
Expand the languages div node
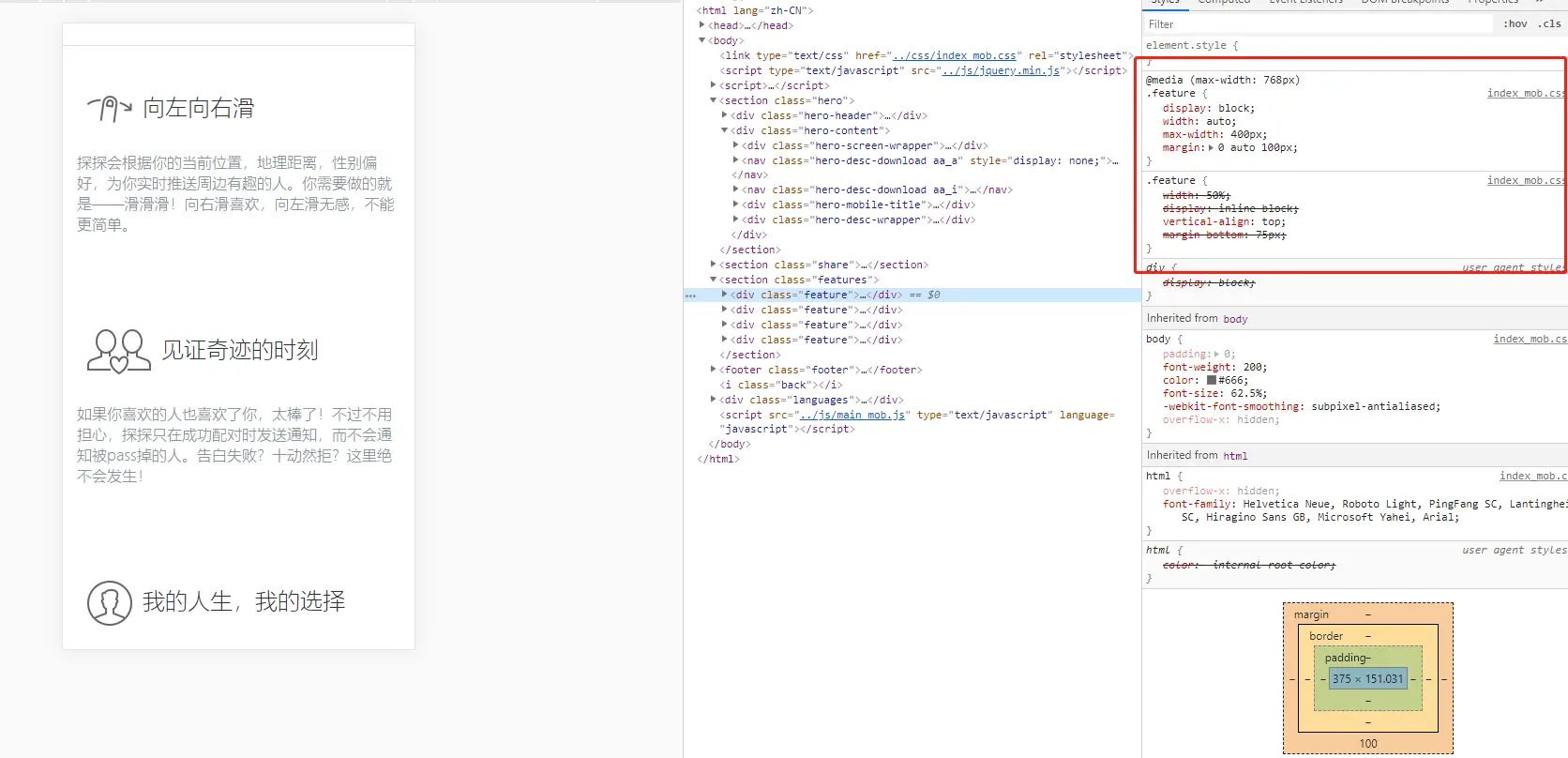coord(713,400)
